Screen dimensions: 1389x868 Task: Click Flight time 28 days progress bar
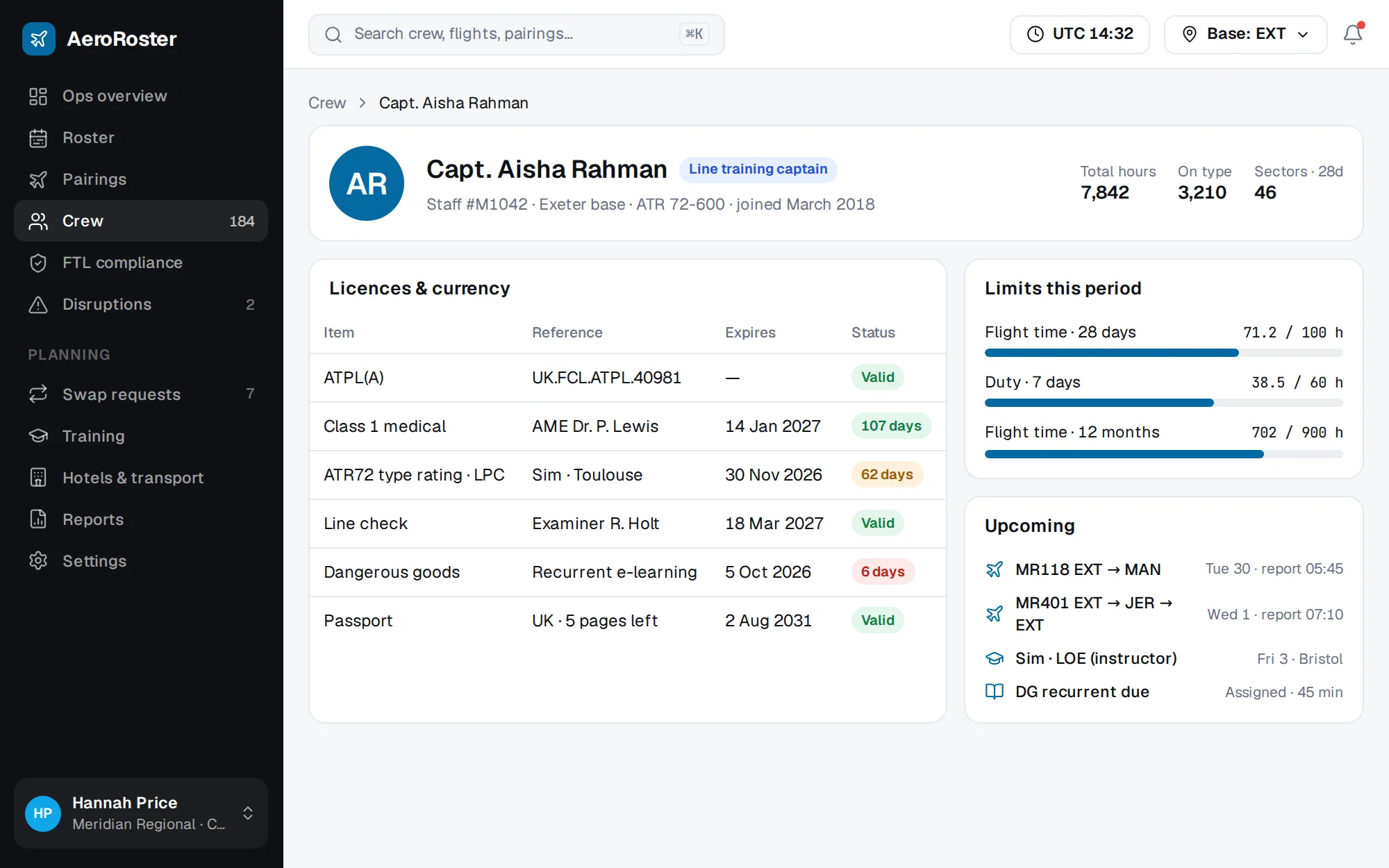(x=1163, y=353)
